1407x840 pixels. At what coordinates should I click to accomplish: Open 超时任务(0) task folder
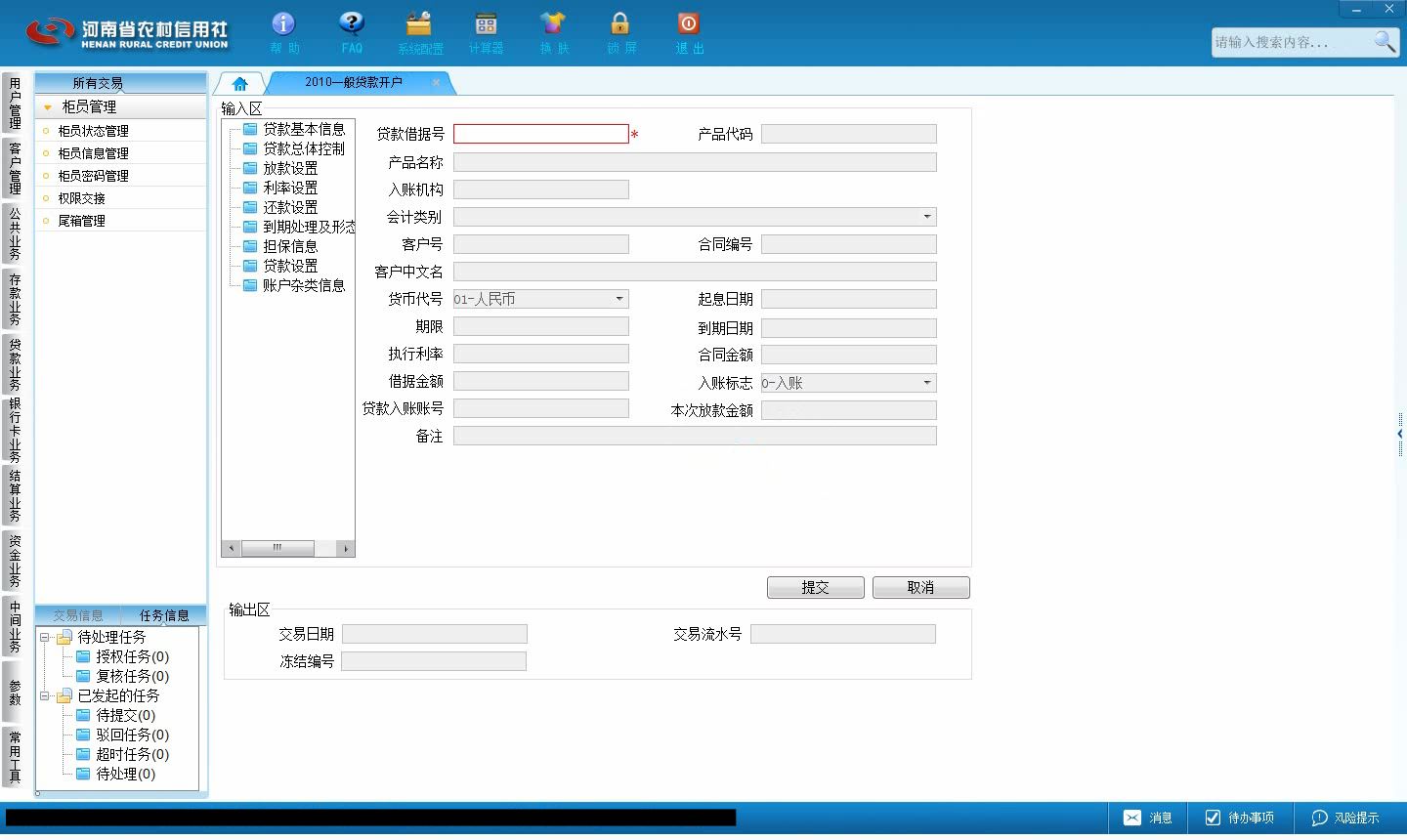[x=122, y=754]
